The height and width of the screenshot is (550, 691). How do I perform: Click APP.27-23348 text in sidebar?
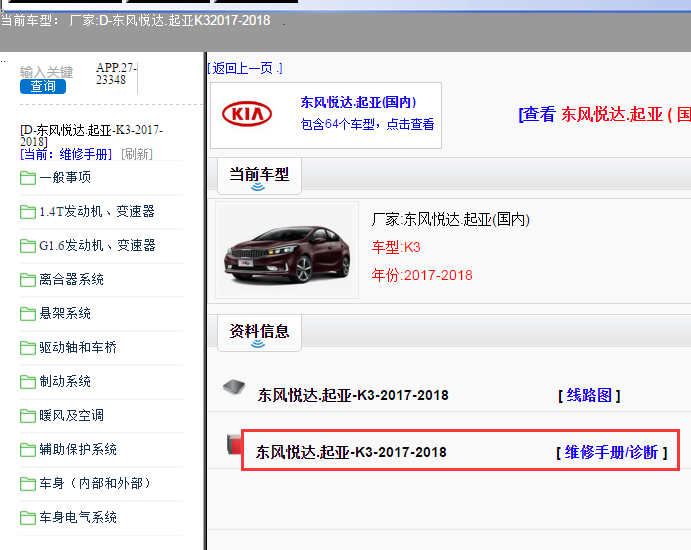[116, 74]
